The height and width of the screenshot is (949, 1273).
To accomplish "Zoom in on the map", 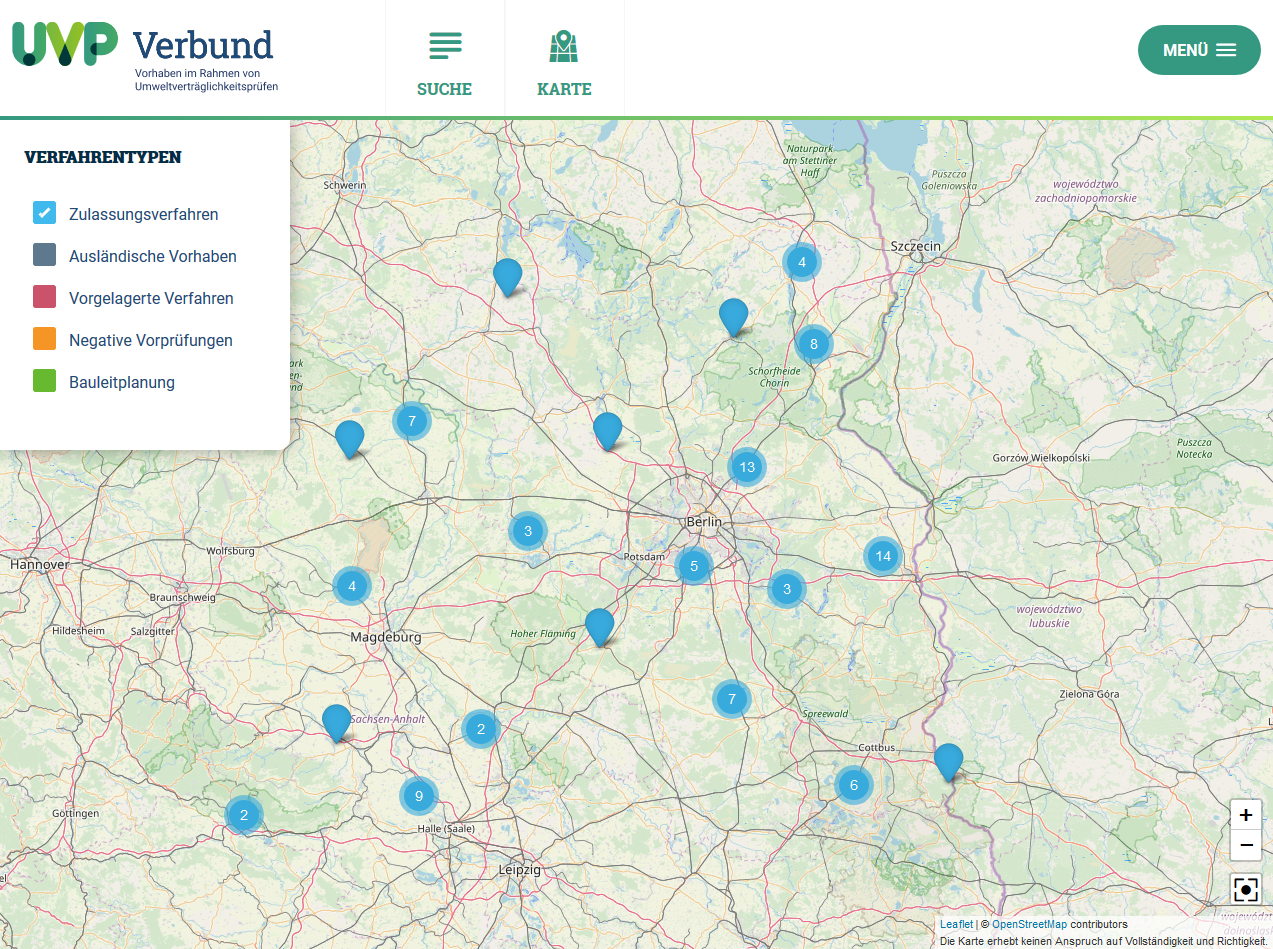I will point(1245,815).
